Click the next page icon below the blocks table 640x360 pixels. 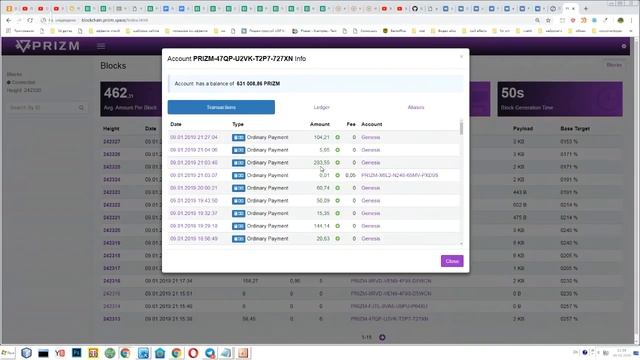pos(382,338)
